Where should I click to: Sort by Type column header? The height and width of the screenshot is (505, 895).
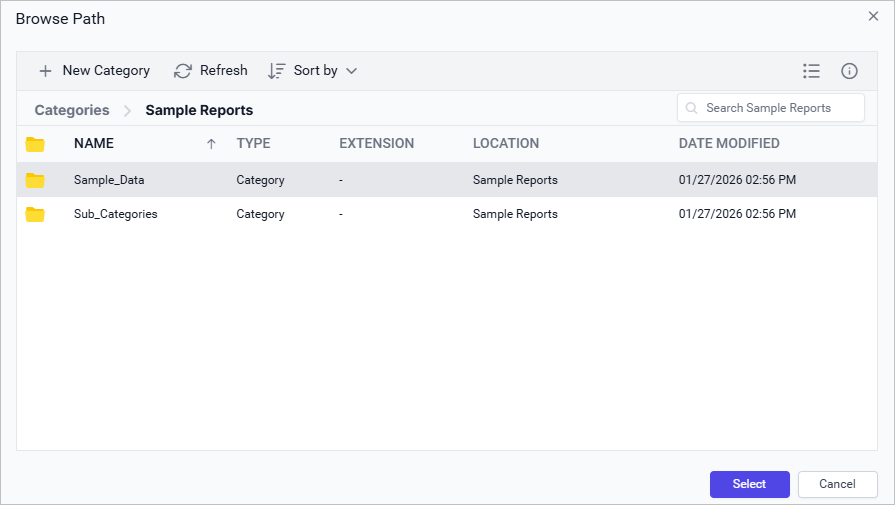pos(253,143)
